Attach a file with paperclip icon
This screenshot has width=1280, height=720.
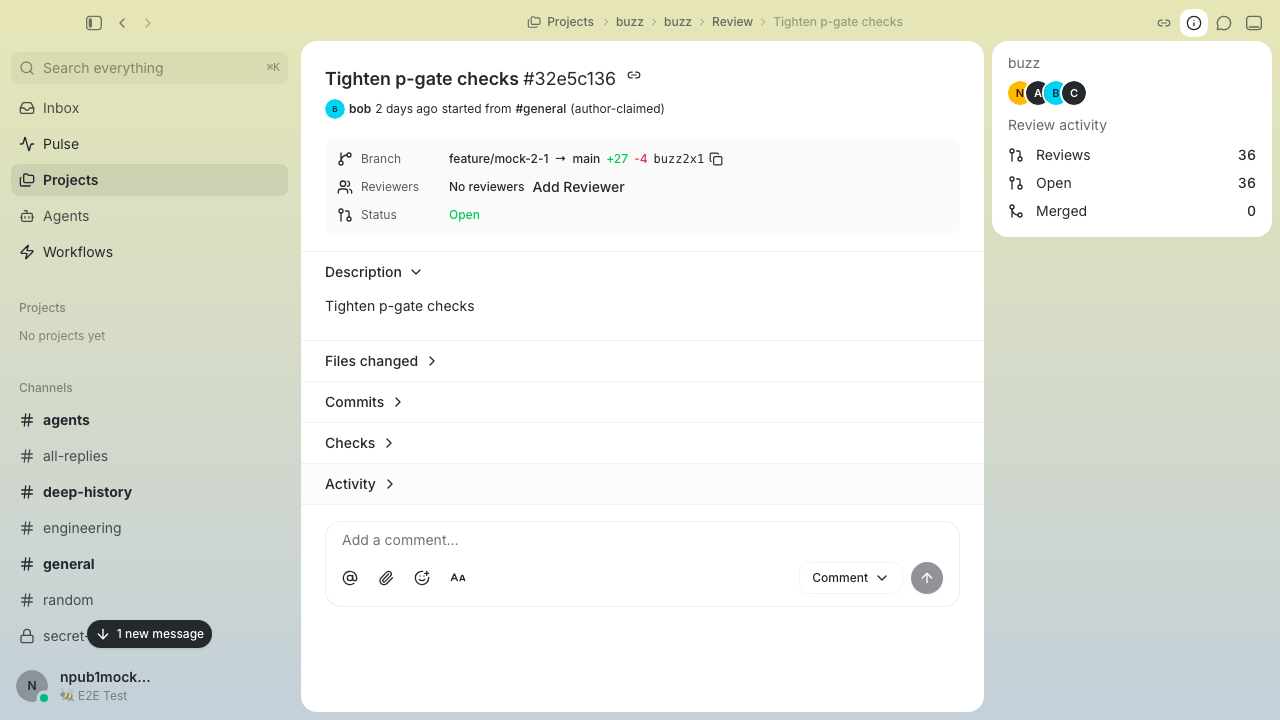pyautogui.click(x=386, y=578)
